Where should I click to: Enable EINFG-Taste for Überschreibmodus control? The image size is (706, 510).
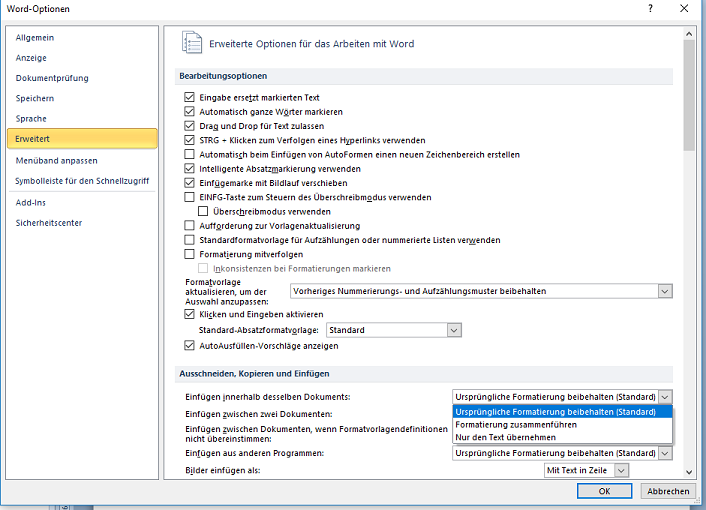pos(190,197)
